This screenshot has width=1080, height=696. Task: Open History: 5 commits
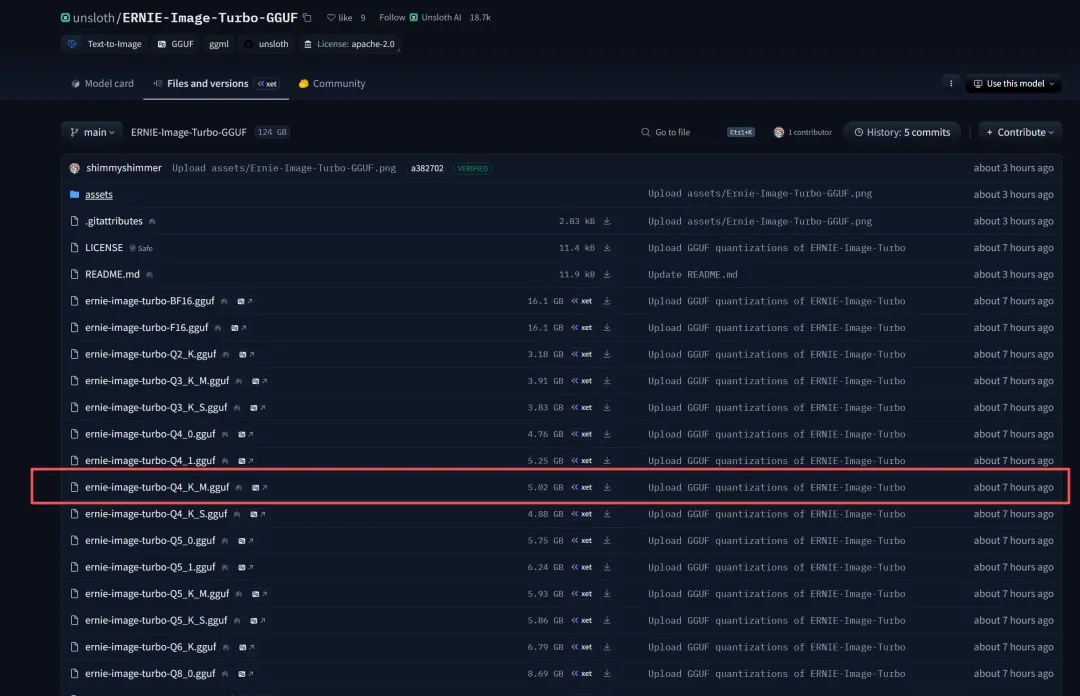click(902, 132)
